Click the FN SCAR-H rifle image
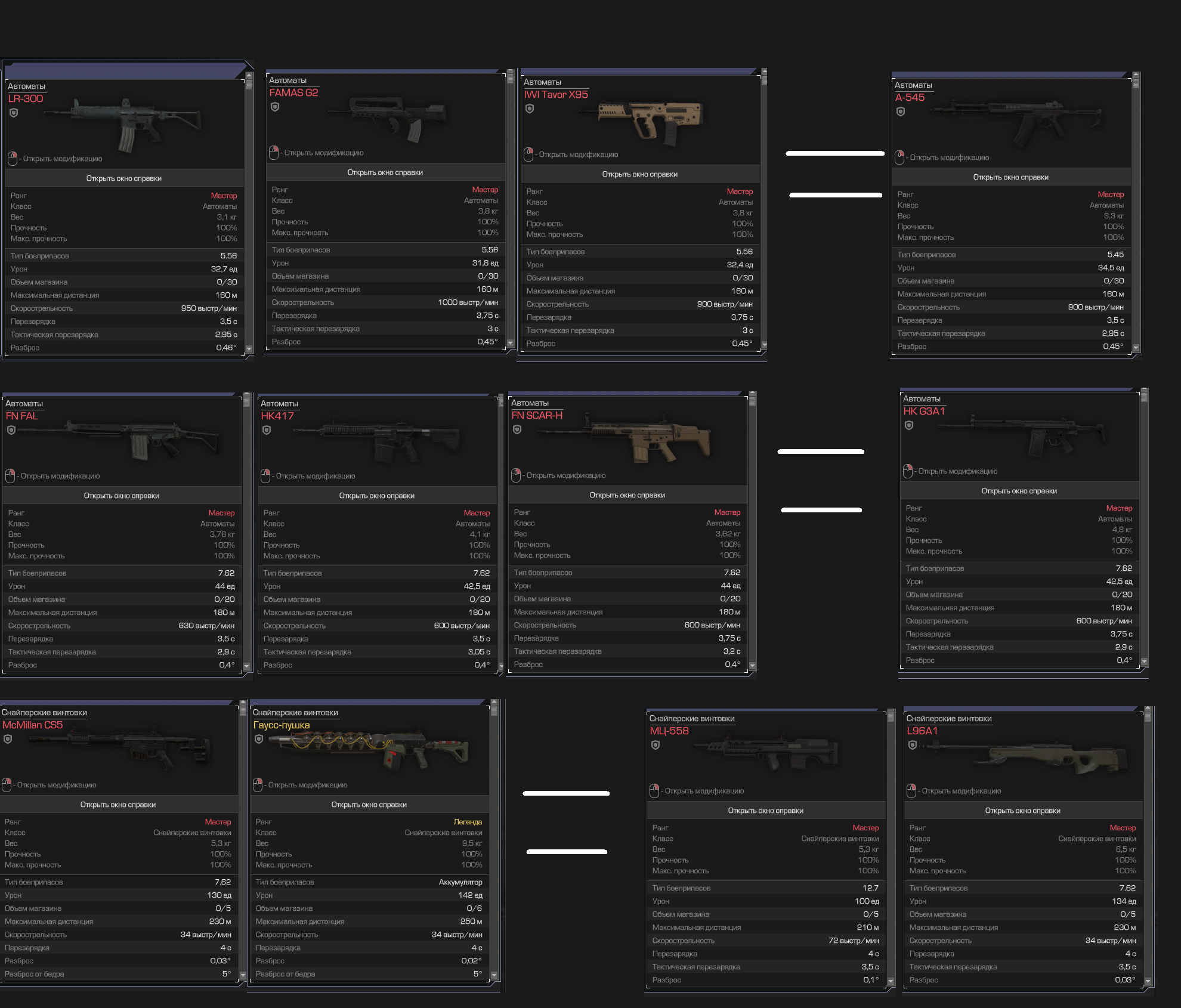The width and height of the screenshot is (1181, 1008). coord(623,437)
